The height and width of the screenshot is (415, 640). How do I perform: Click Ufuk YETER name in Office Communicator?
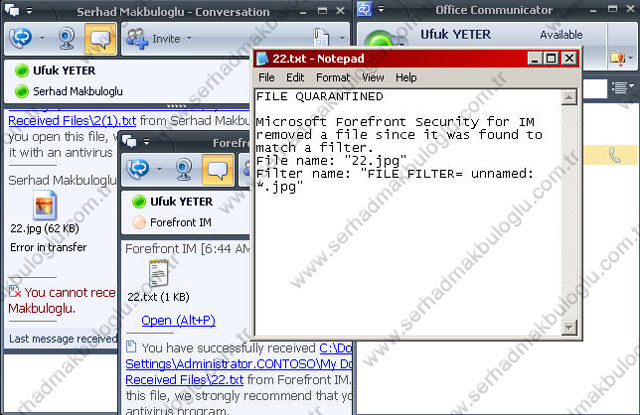click(456, 35)
